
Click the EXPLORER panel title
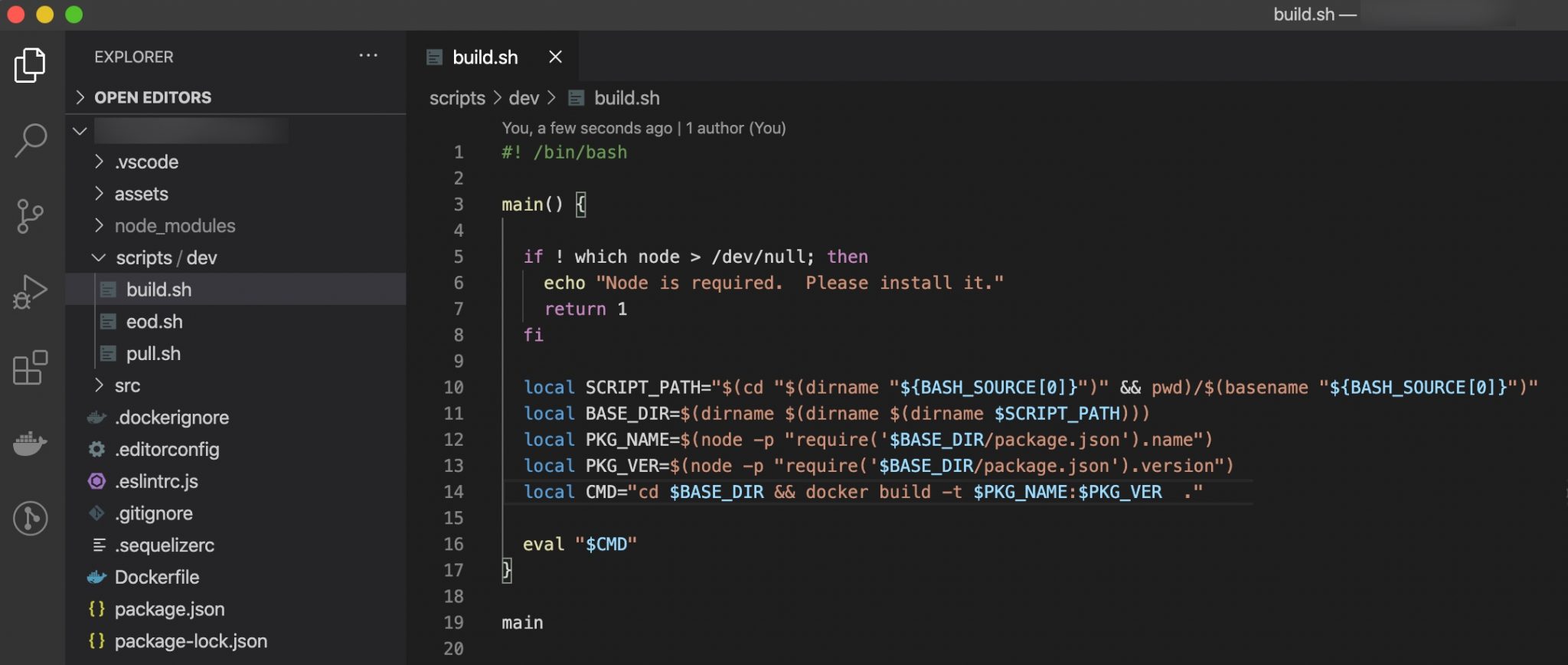134,57
